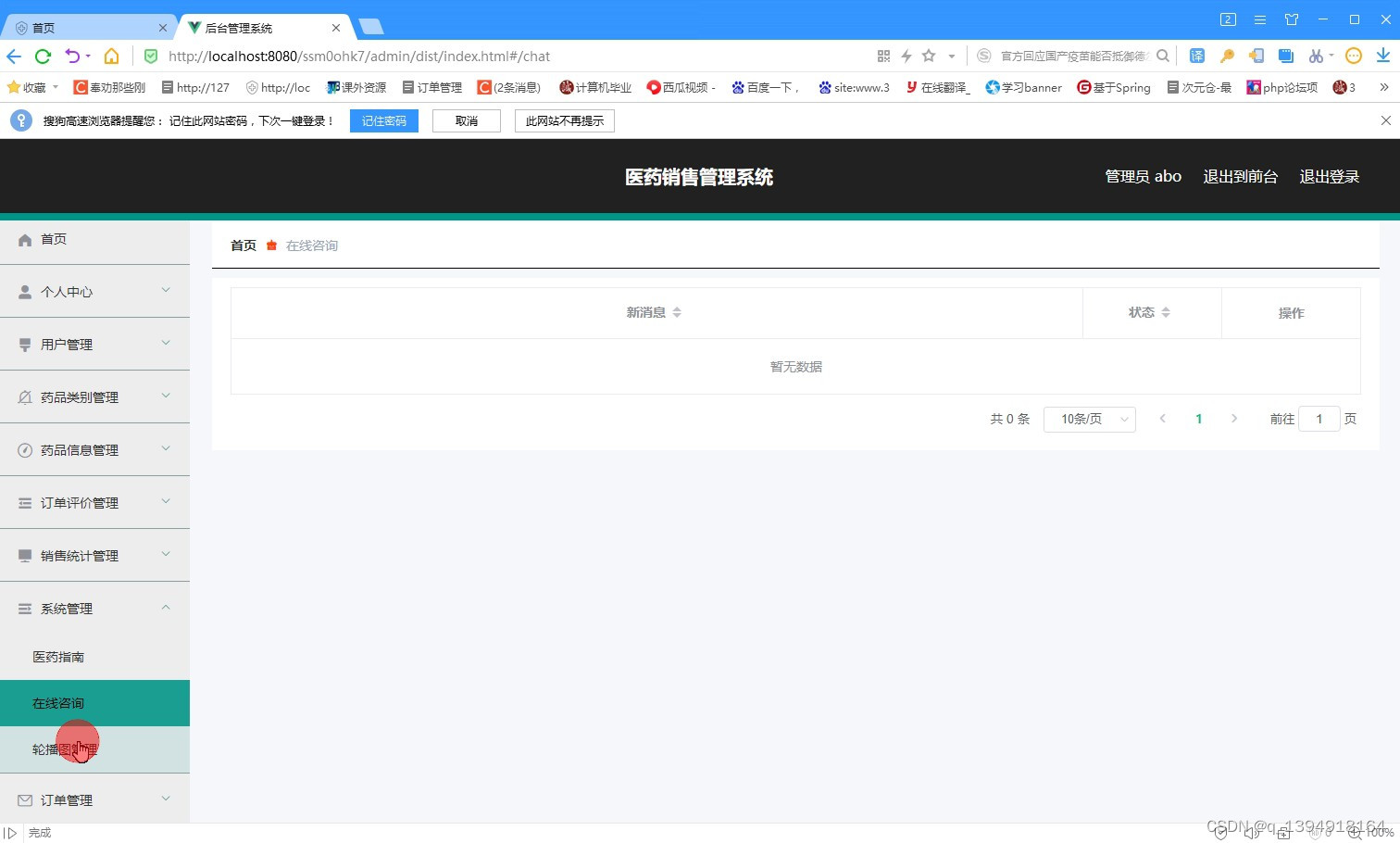Click the 操作 column header
The height and width of the screenshot is (843, 1400).
1291,313
